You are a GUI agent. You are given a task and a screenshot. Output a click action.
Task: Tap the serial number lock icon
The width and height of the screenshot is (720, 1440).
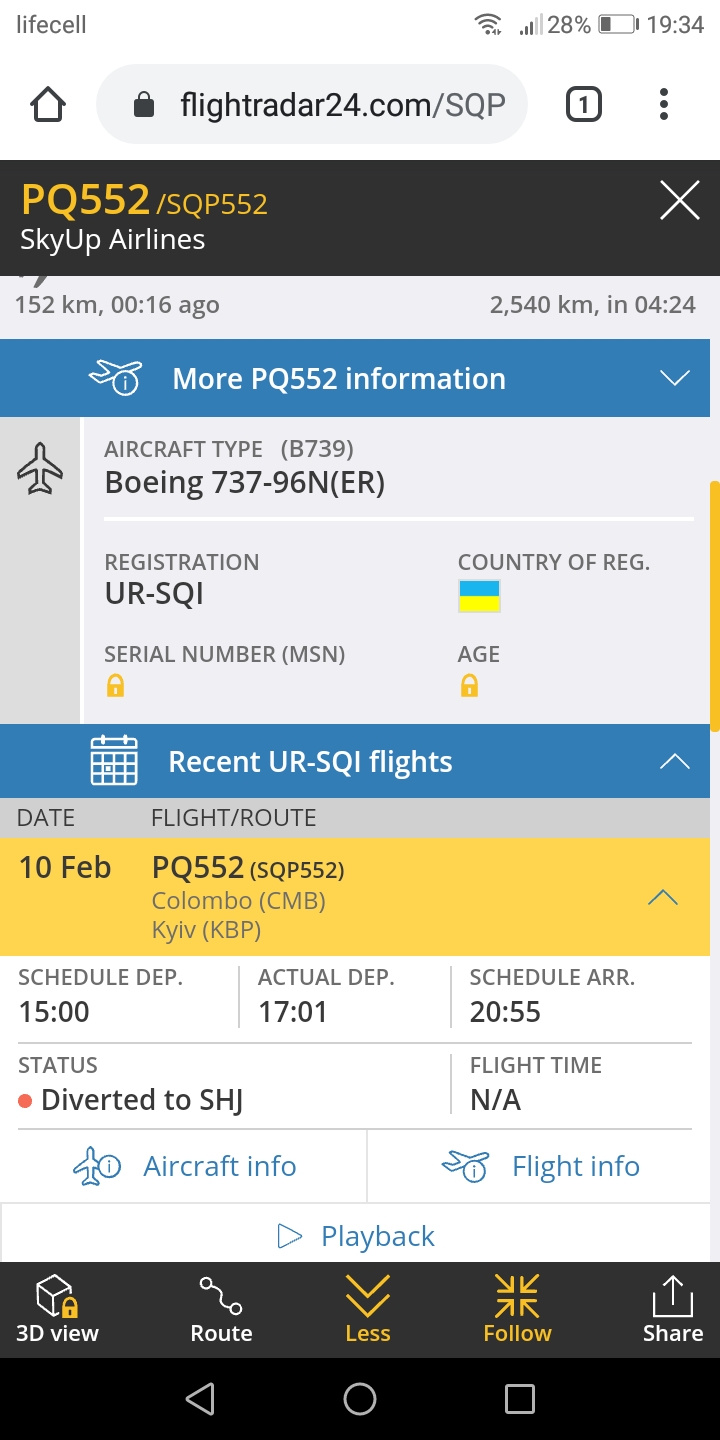pyautogui.click(x=116, y=686)
